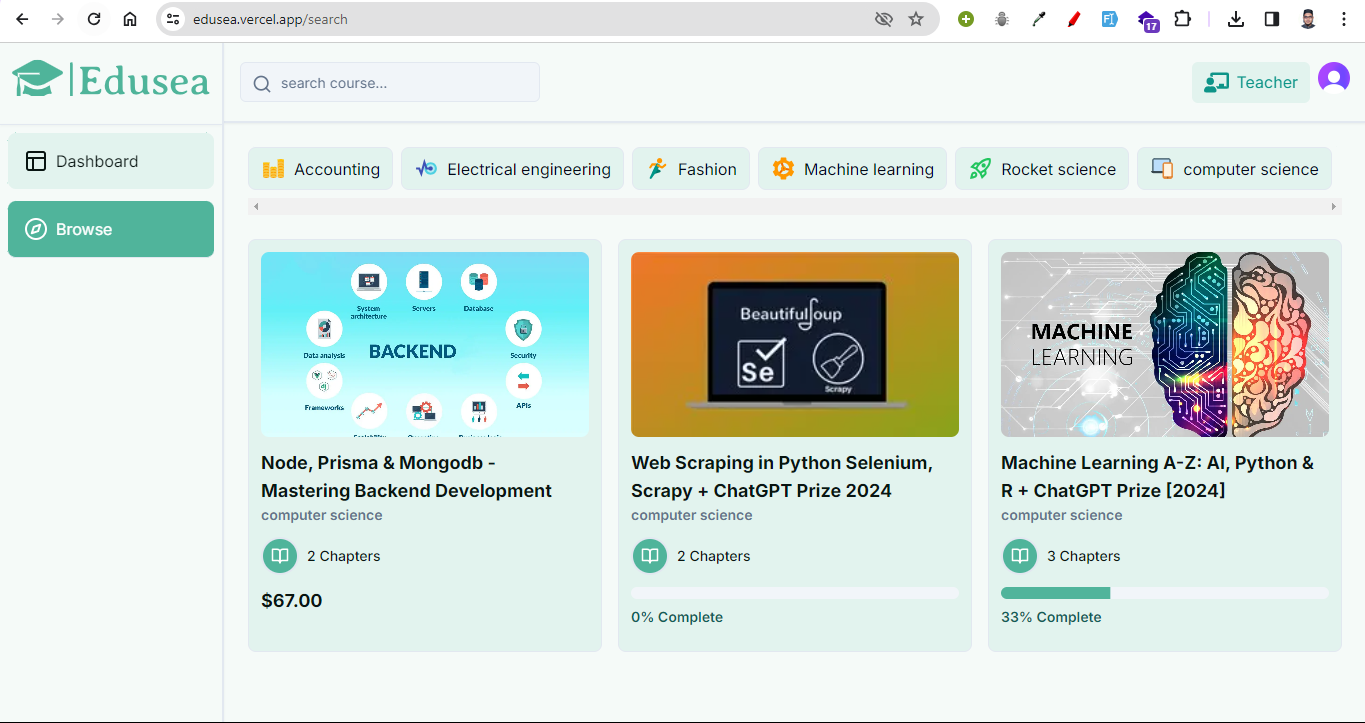Click the book icon on Machine Learning course

click(x=1020, y=556)
